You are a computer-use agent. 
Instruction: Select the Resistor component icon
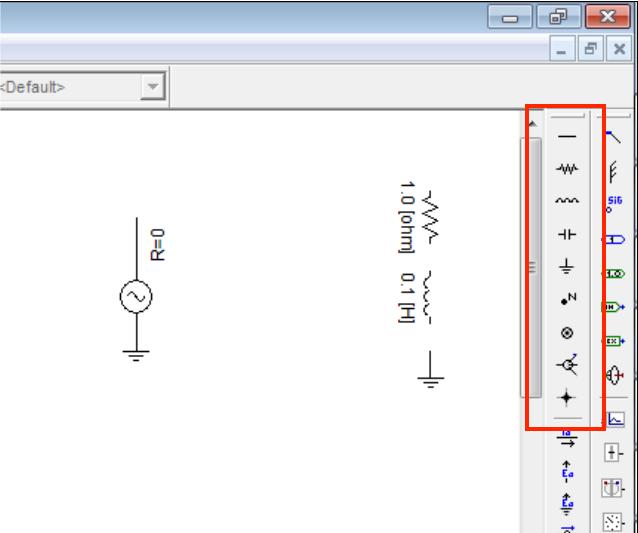(x=566, y=169)
